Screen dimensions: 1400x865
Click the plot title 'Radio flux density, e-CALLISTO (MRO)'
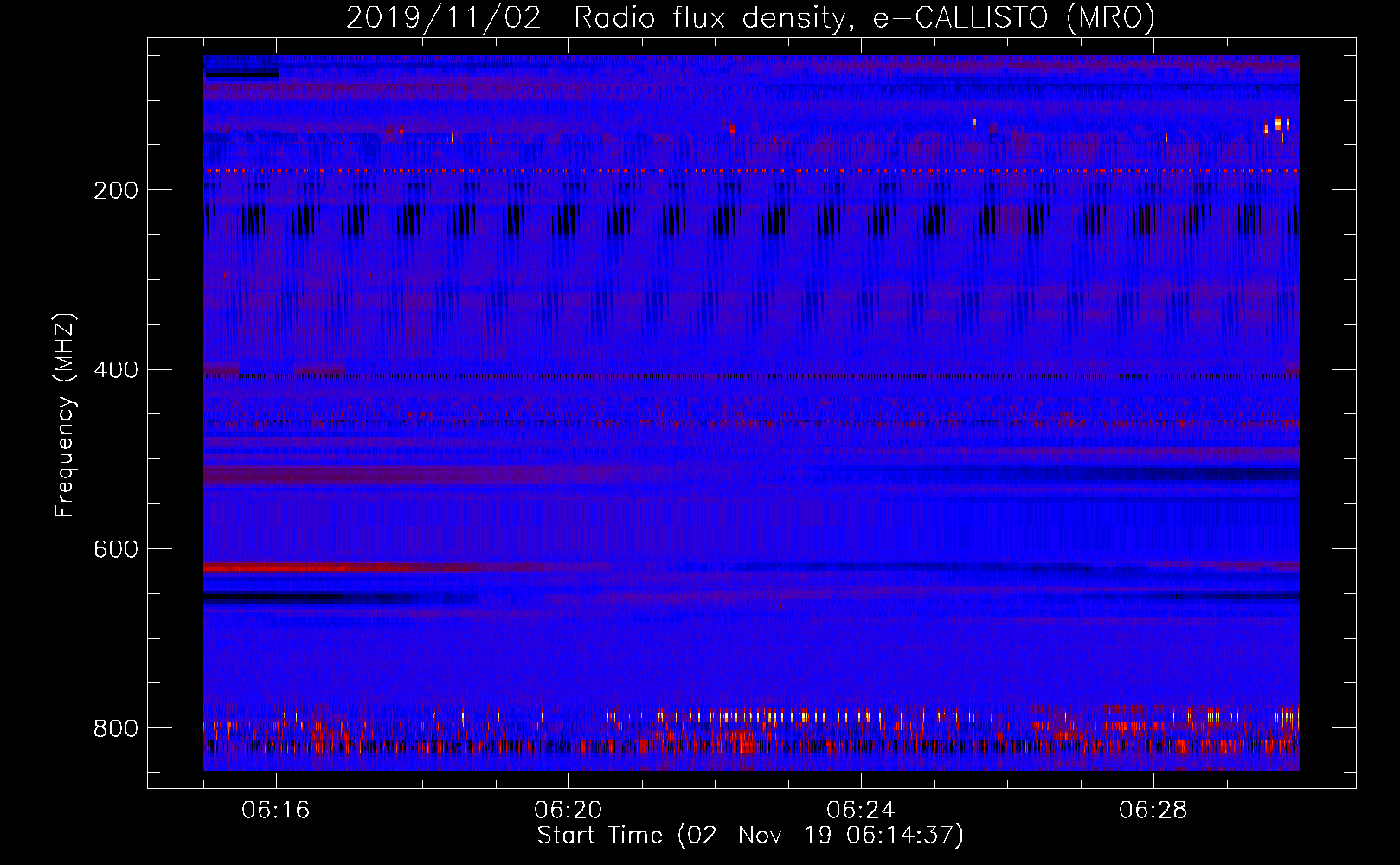click(x=864, y=17)
